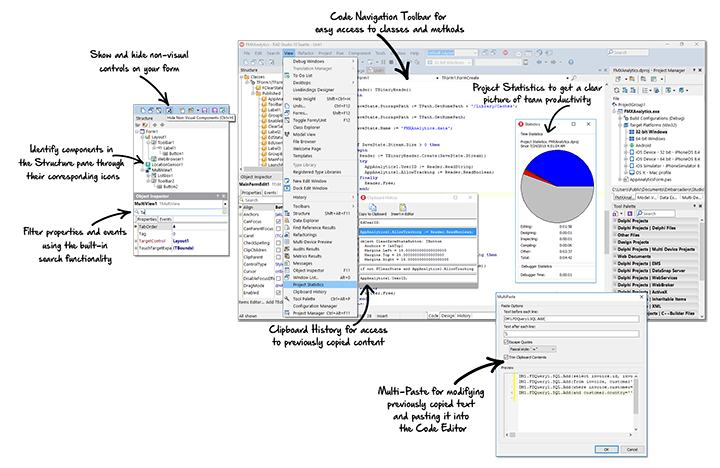
Task: Select Configuration Manager in View menu
Action: point(321,306)
